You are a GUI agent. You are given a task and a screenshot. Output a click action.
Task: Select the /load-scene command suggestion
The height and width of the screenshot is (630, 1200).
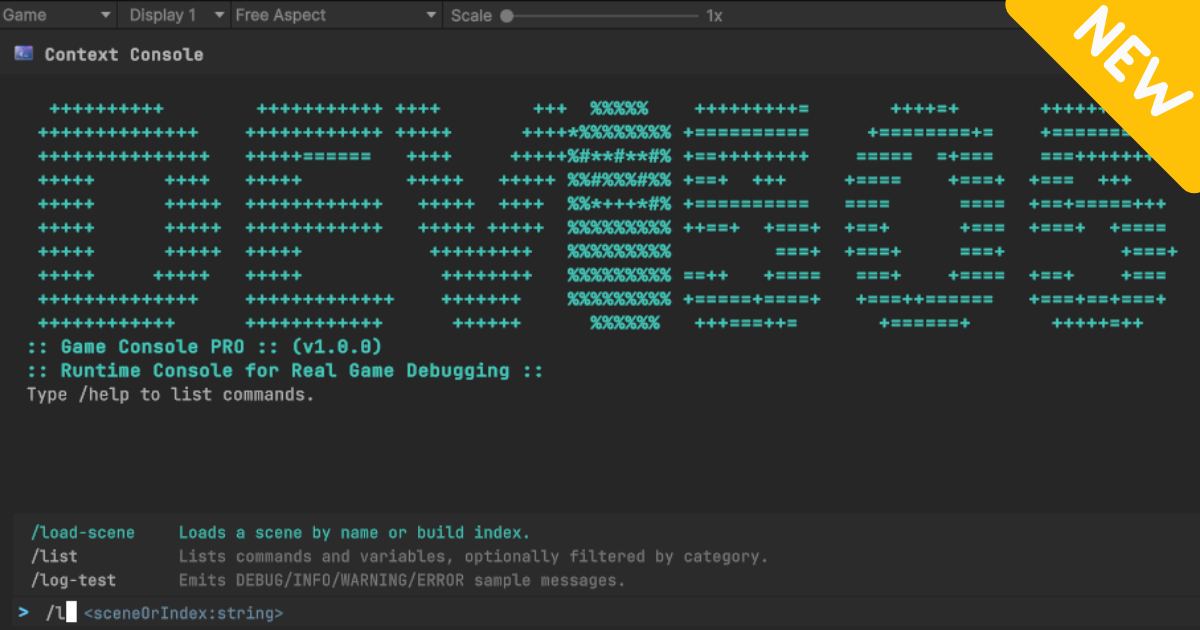coord(83,533)
